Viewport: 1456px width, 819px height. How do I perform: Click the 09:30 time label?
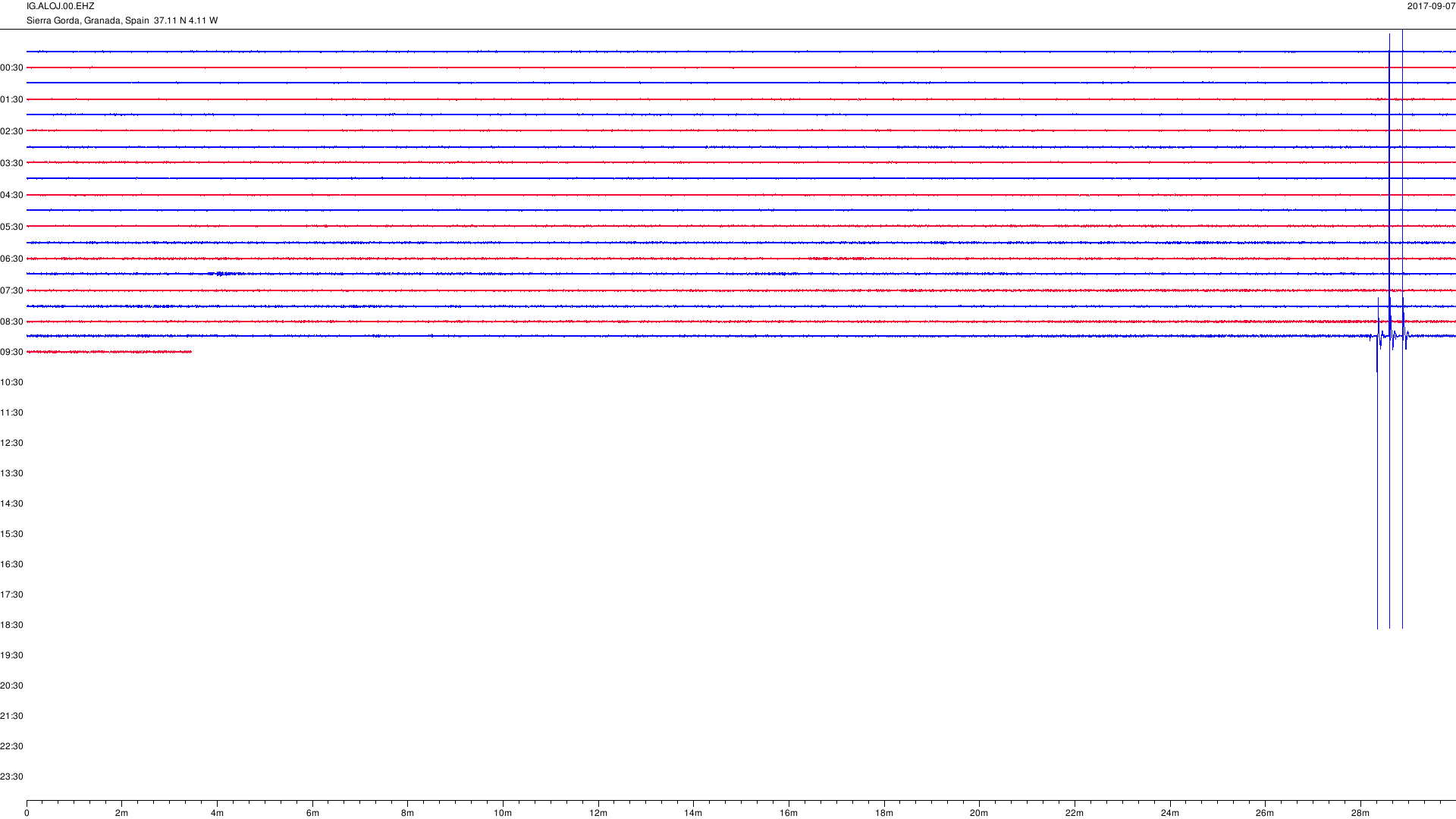[11, 352]
